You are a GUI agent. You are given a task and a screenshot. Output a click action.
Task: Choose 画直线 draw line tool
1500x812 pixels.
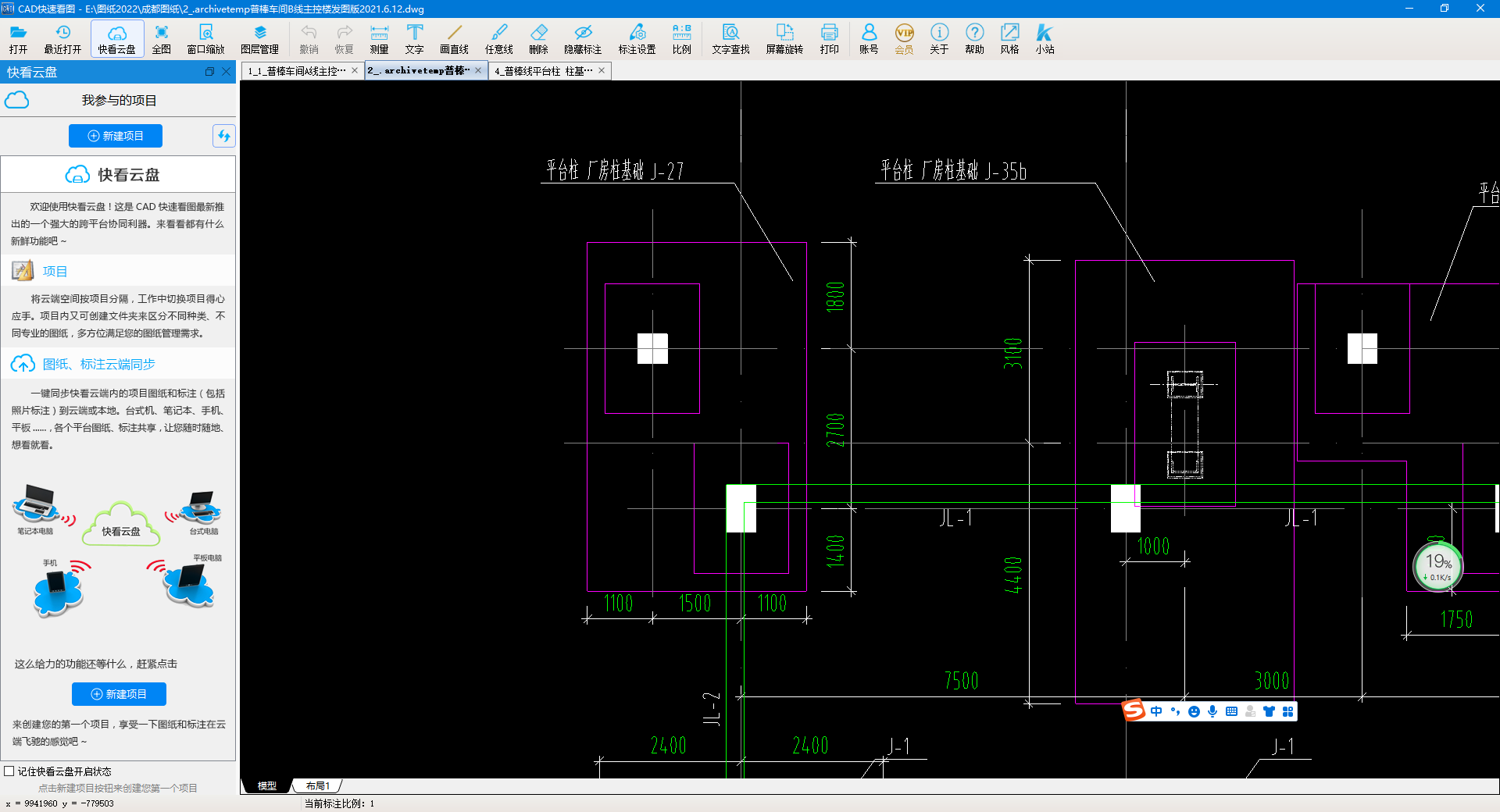click(455, 39)
